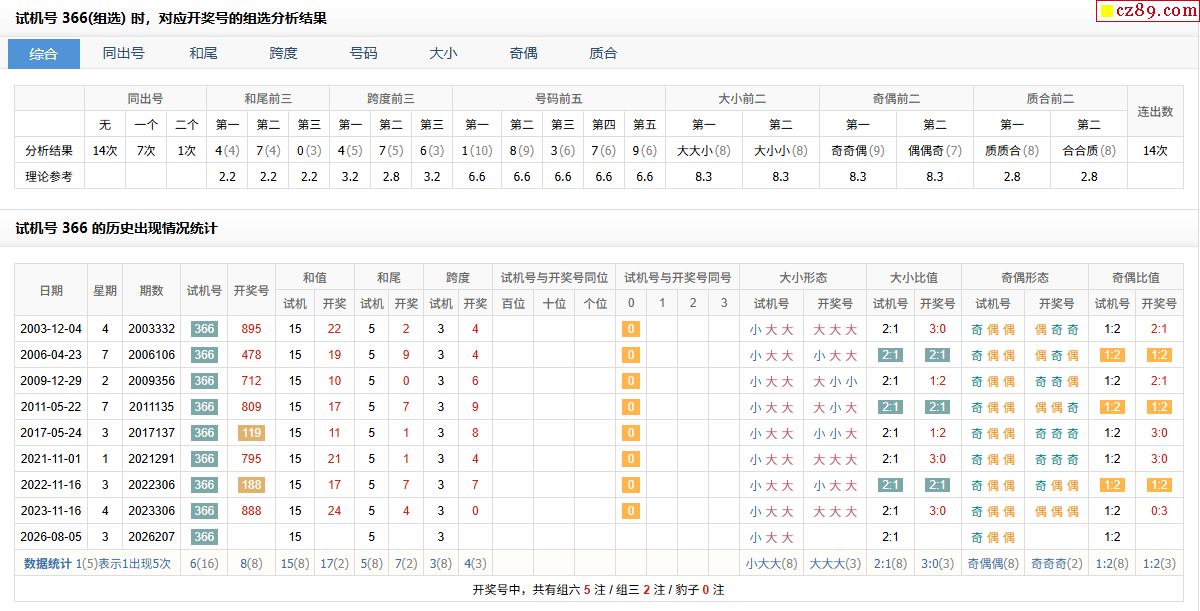Click the 14次 value under 连出数
This screenshot has height=611, width=1200.
pyautogui.click(x=1155, y=151)
